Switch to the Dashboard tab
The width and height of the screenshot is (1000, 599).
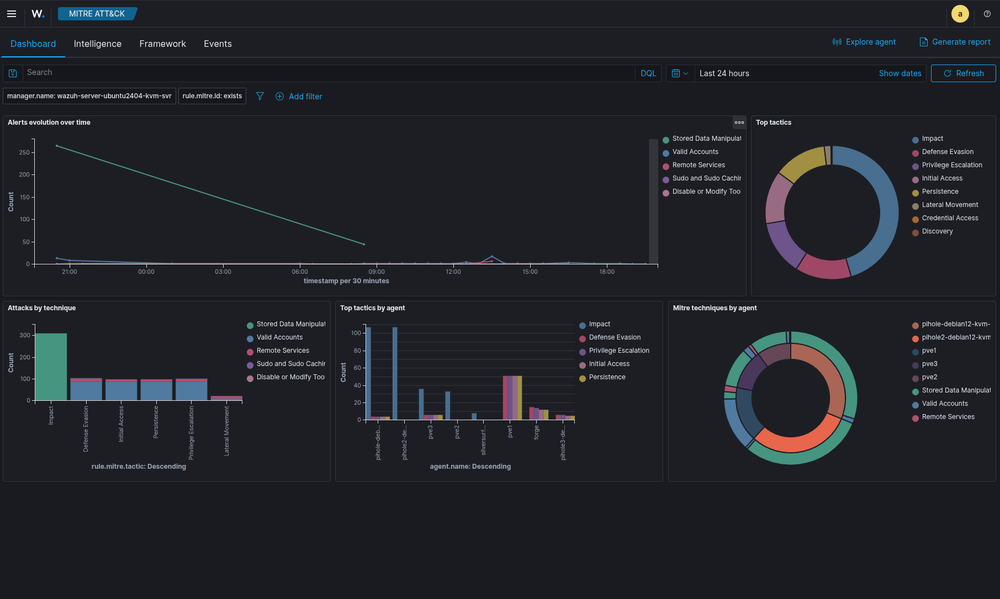(33, 44)
